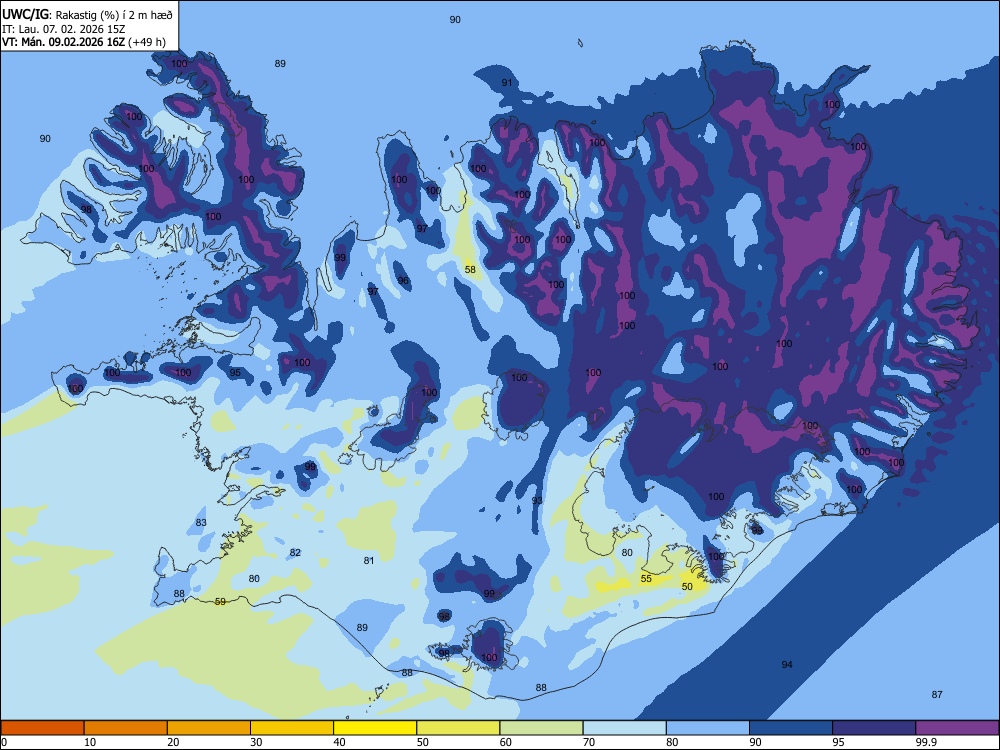This screenshot has width=1000, height=750.
Task: Click the humidity value '93' on the map
Action: (537, 500)
